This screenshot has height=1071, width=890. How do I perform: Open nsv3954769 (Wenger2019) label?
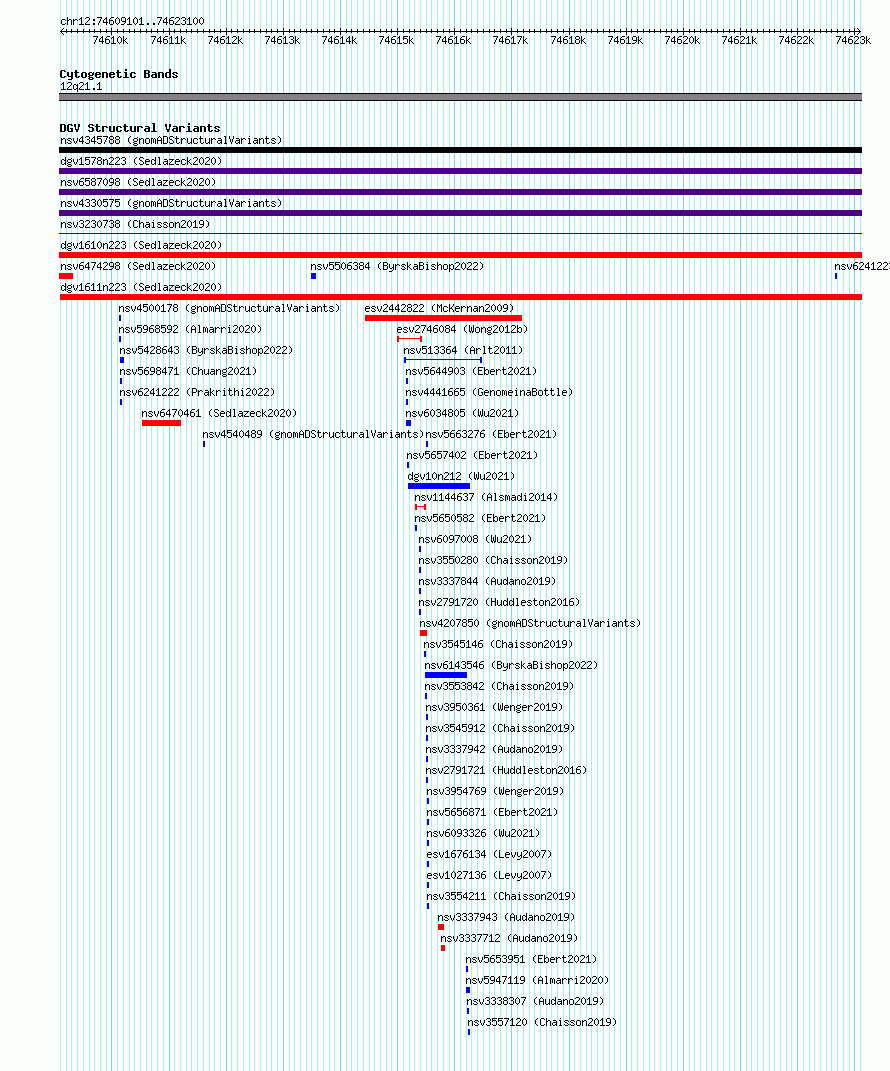[496, 792]
